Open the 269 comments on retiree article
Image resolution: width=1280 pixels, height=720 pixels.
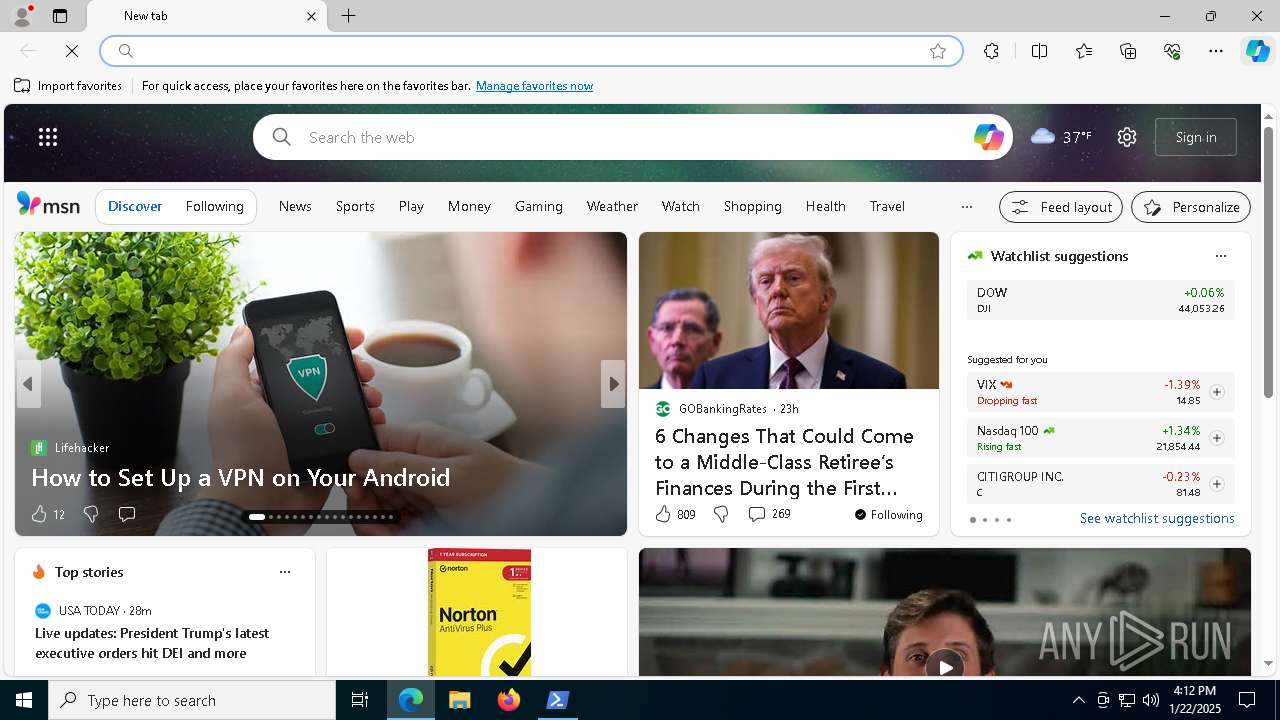click(769, 514)
